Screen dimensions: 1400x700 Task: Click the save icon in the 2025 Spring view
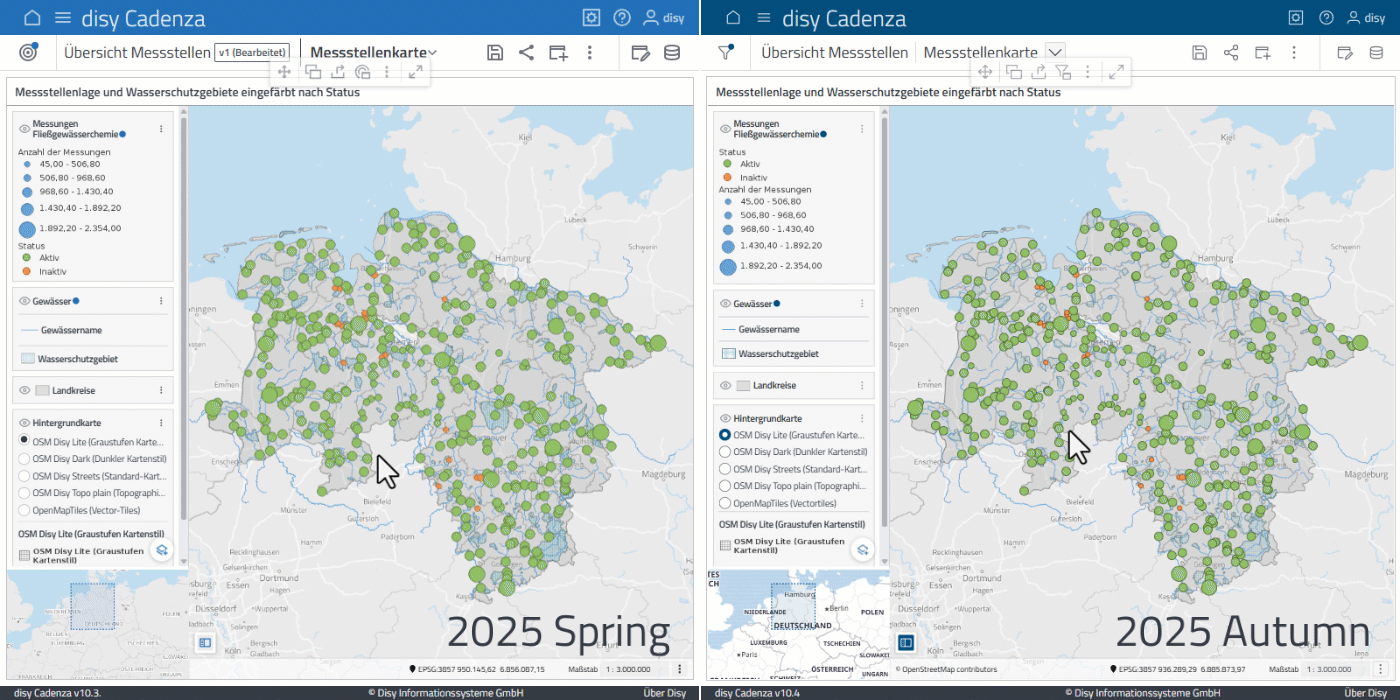pos(495,53)
